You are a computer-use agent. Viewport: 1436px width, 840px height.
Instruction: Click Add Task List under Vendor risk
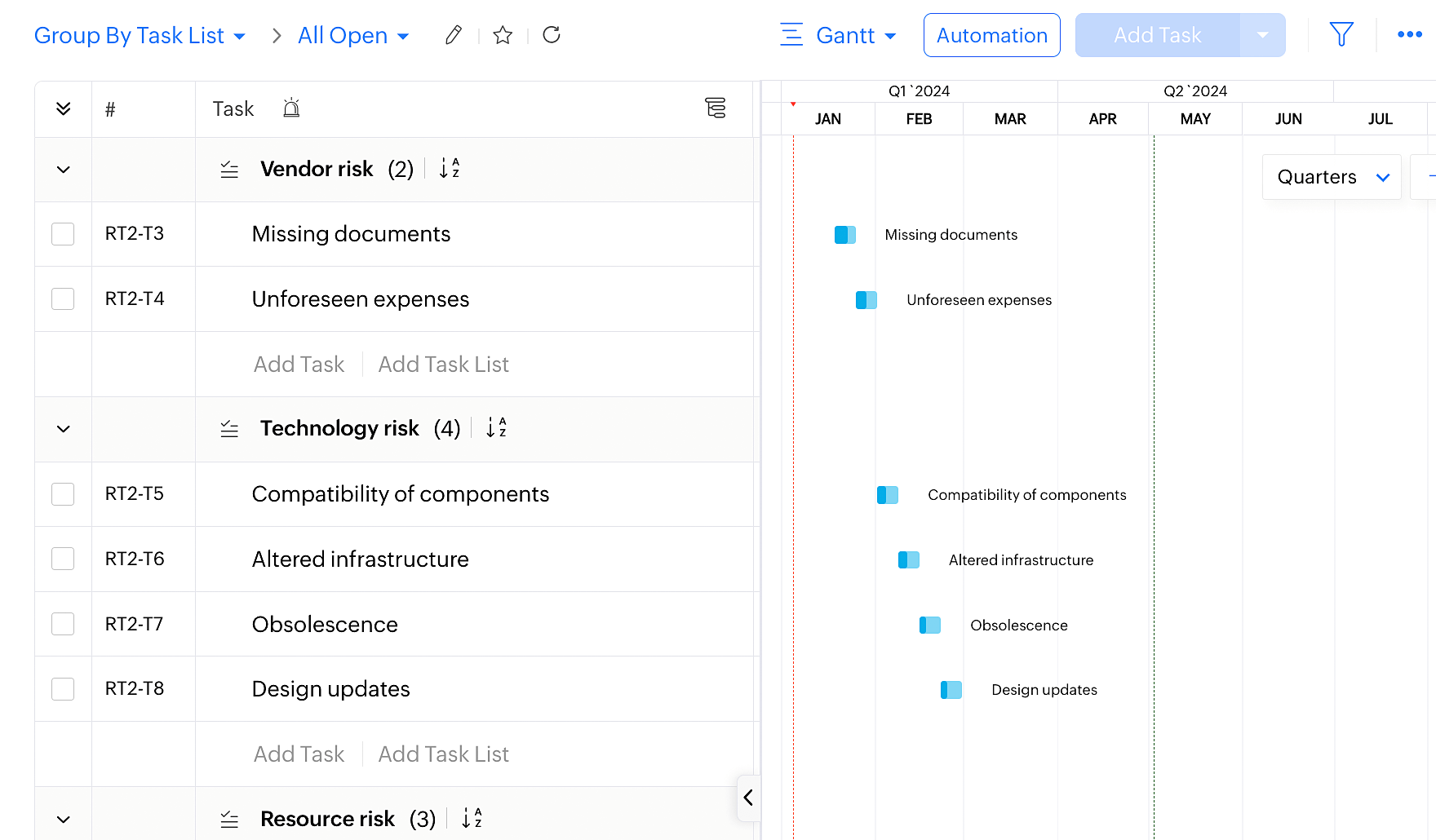443,365
